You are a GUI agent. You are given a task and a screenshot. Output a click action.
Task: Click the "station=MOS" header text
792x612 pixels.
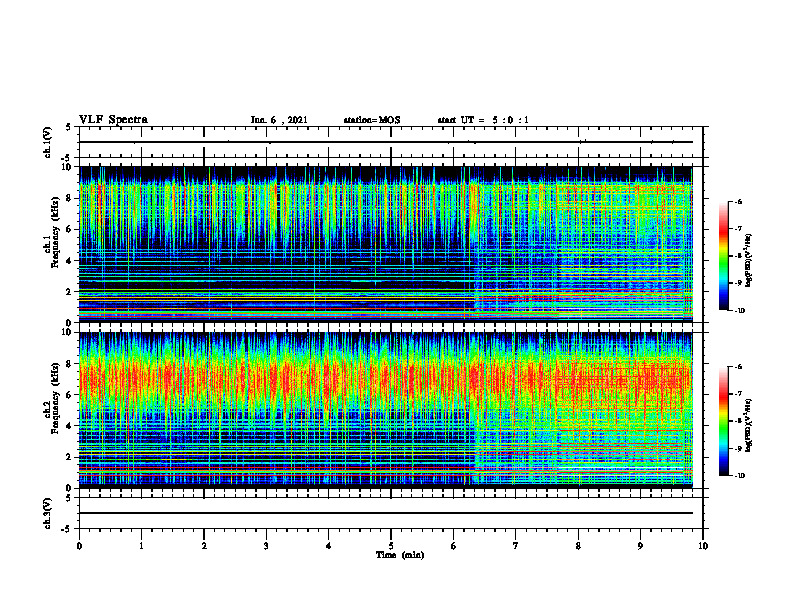pos(372,120)
